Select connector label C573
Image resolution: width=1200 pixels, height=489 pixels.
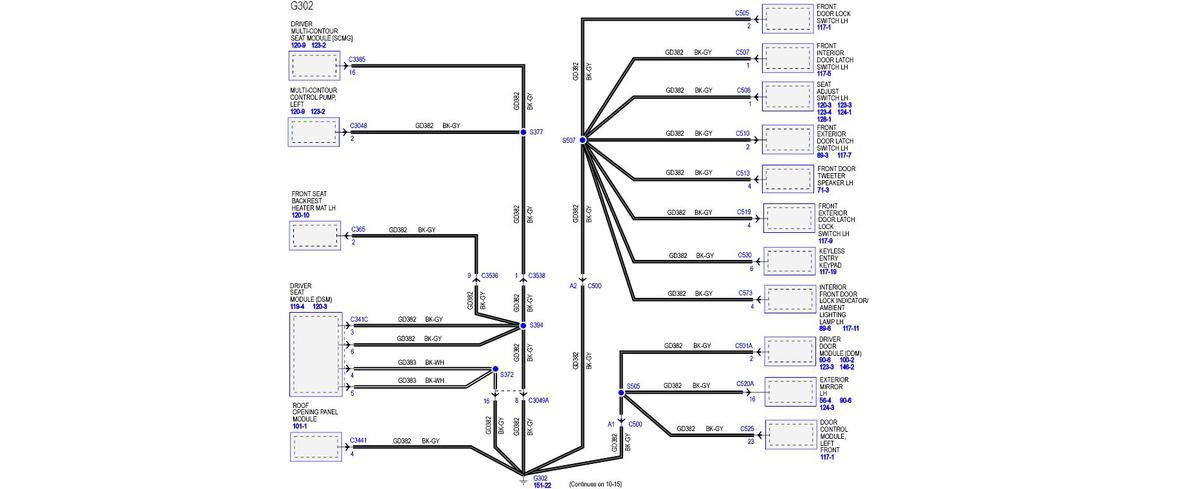745,294
